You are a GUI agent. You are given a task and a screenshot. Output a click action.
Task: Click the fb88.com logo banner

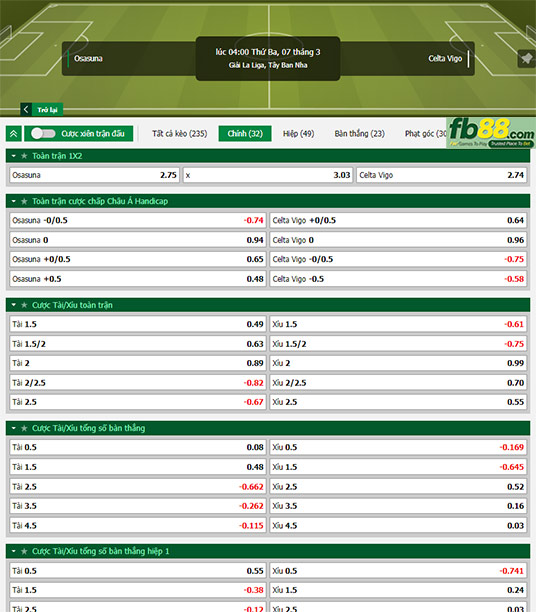(491, 132)
